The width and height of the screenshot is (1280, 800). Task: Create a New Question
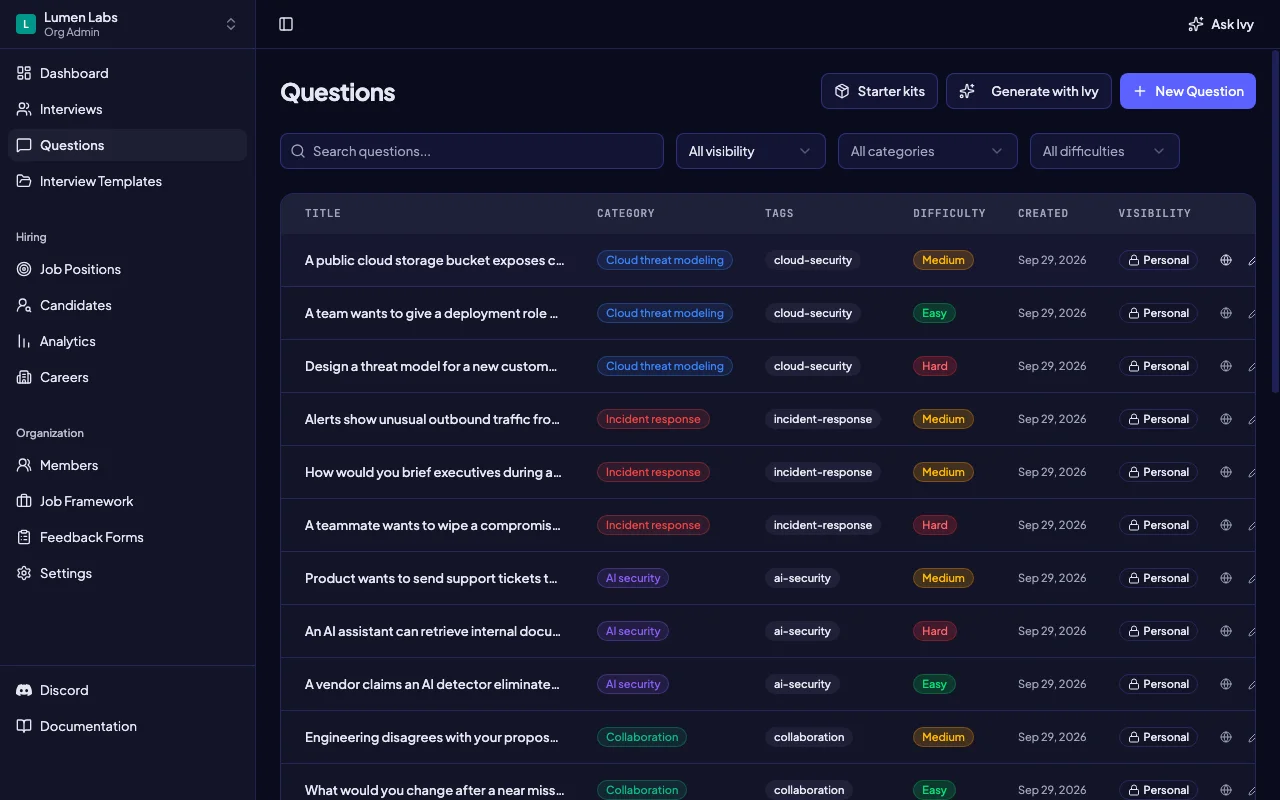point(1188,91)
